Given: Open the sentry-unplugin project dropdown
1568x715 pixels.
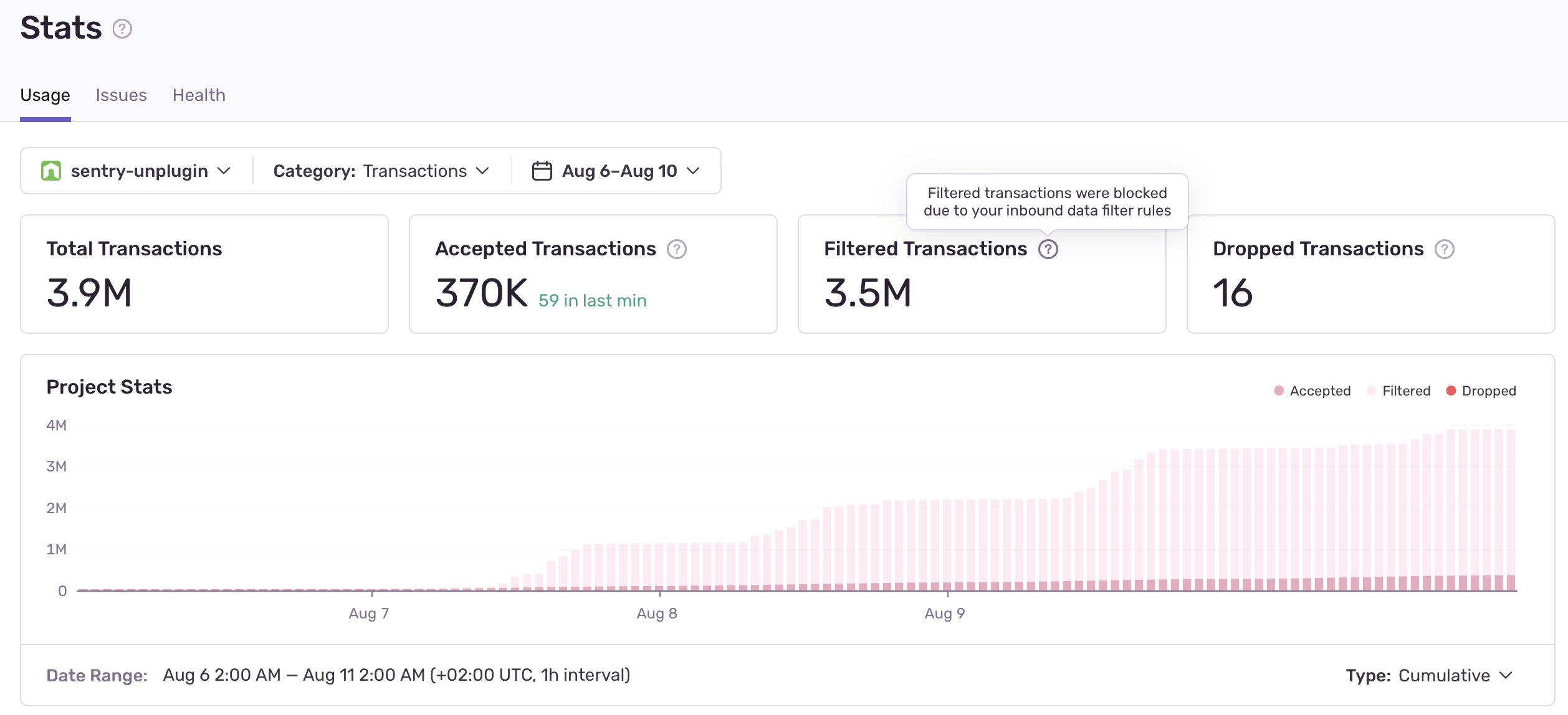Looking at the screenshot, I should tap(136, 171).
